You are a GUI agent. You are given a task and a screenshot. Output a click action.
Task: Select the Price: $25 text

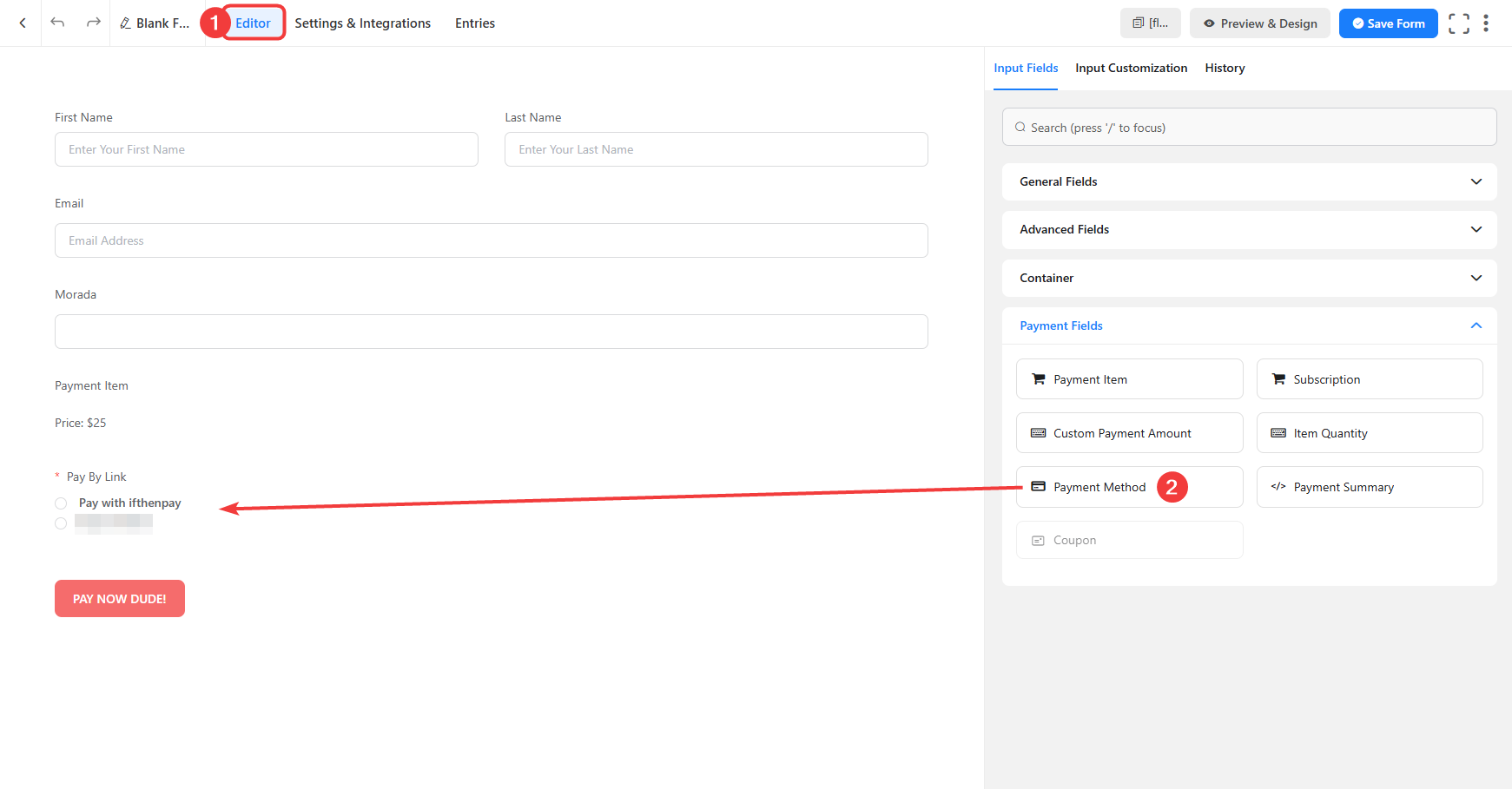(81, 423)
